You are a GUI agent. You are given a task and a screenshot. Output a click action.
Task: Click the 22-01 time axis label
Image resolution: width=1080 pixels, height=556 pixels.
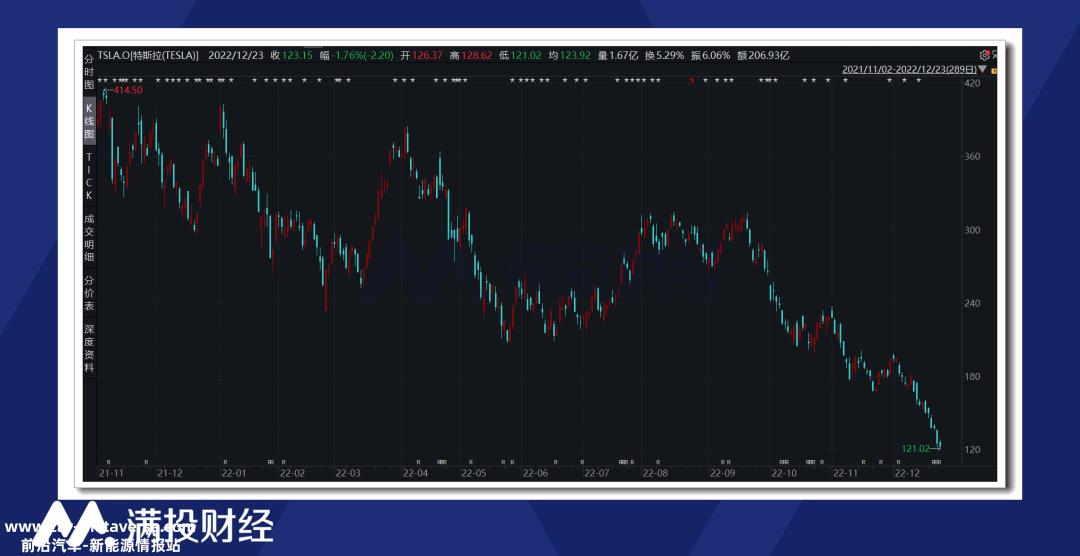[233, 473]
